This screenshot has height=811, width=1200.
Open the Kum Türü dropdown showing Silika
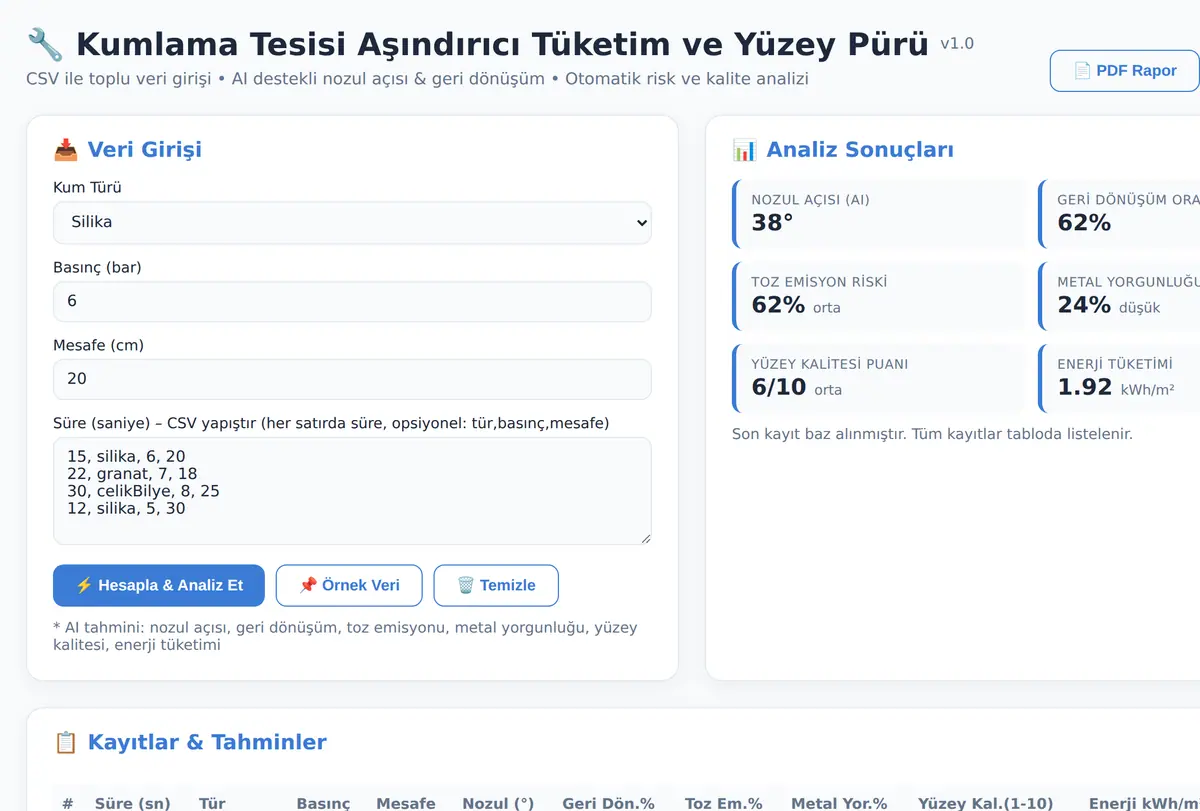(352, 222)
